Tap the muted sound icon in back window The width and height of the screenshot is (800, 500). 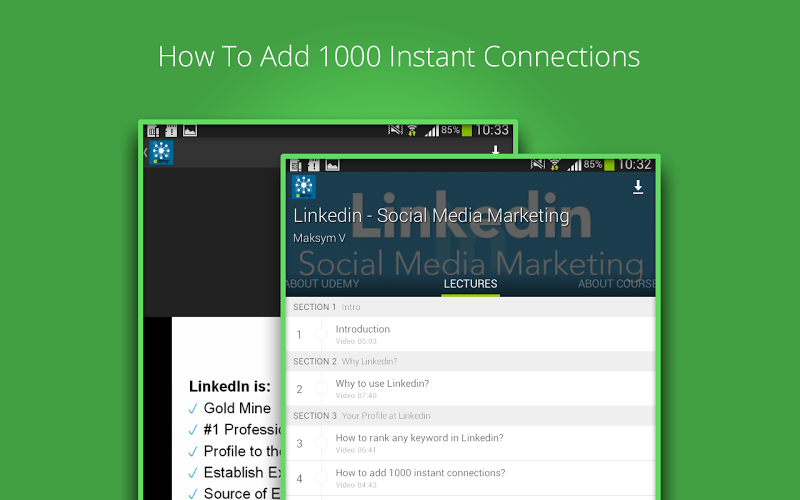pos(395,130)
